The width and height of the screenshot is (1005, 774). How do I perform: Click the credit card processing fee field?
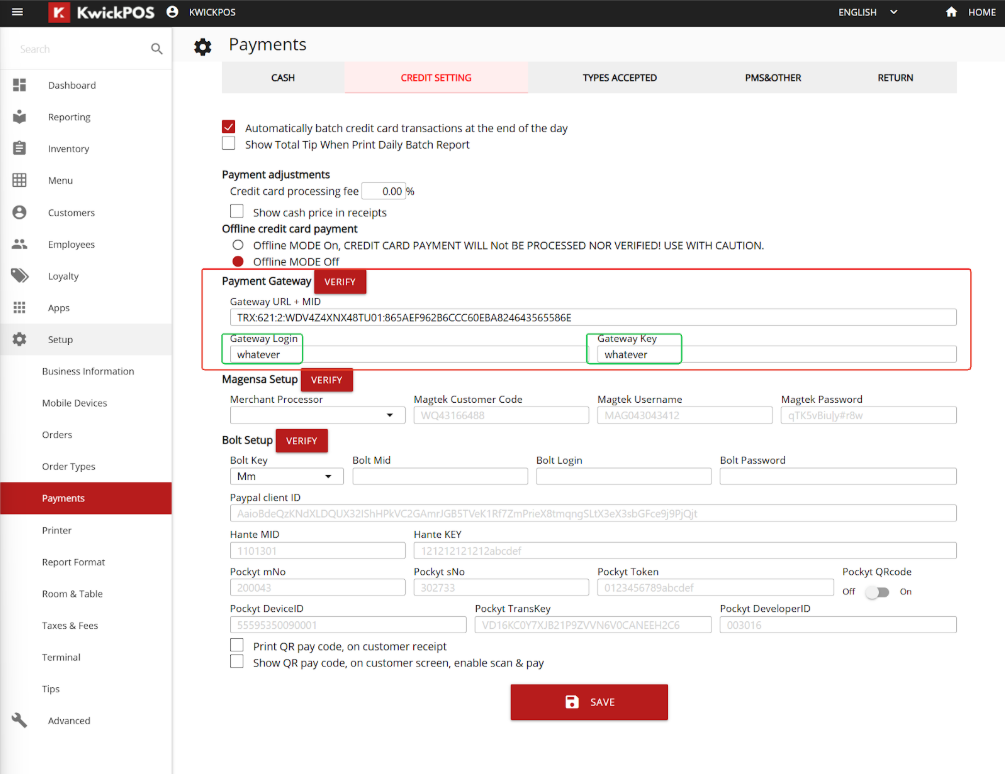click(x=383, y=191)
